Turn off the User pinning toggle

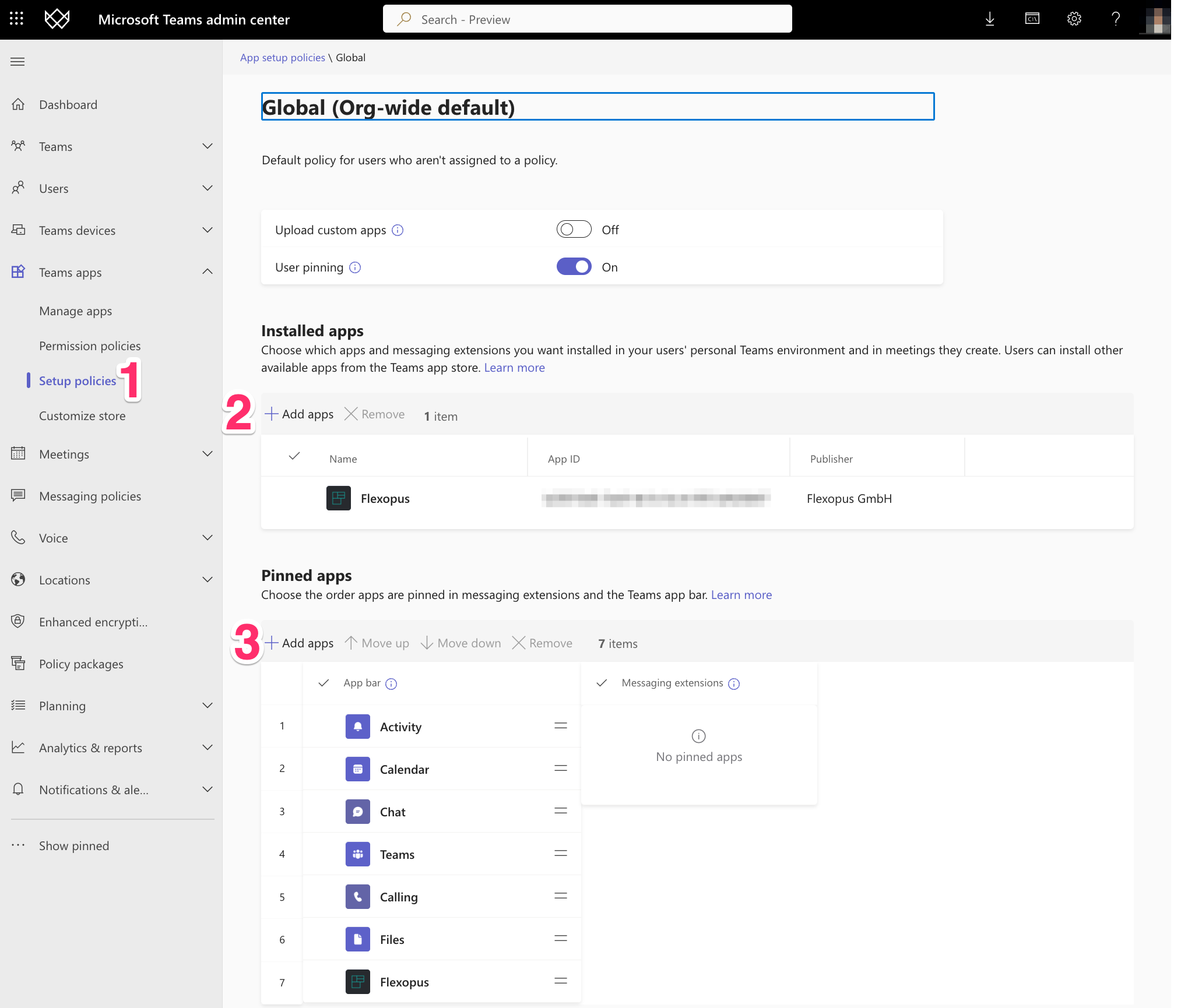pos(574,267)
